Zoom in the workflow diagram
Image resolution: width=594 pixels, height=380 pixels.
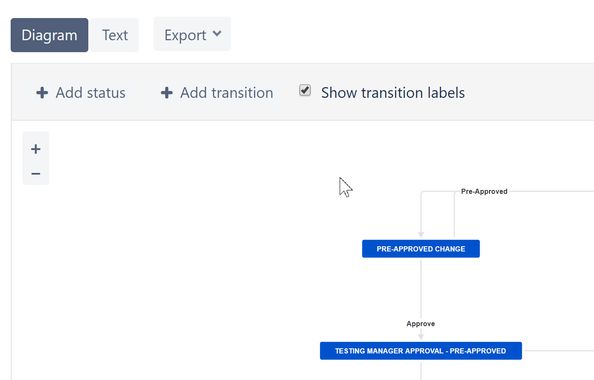pos(36,149)
